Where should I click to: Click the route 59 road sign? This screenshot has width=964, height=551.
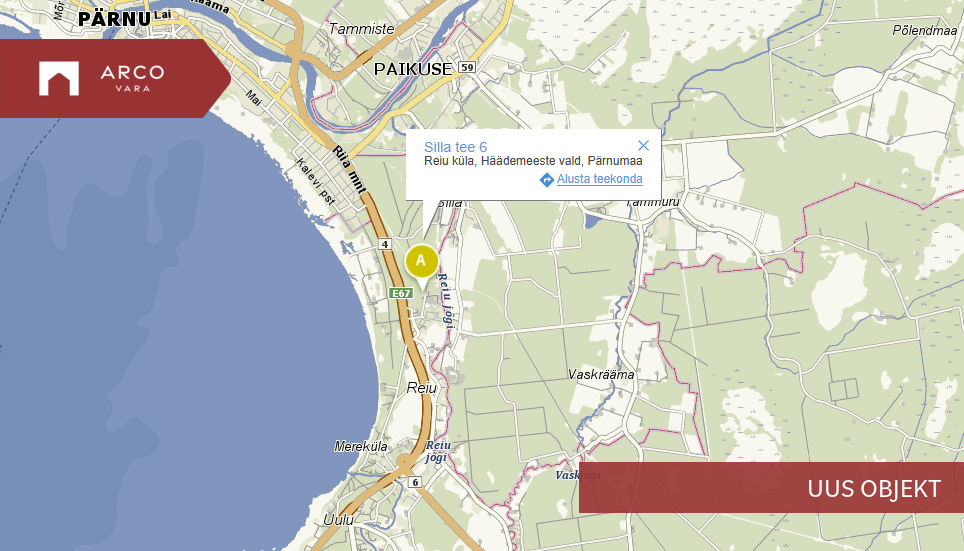click(467, 67)
